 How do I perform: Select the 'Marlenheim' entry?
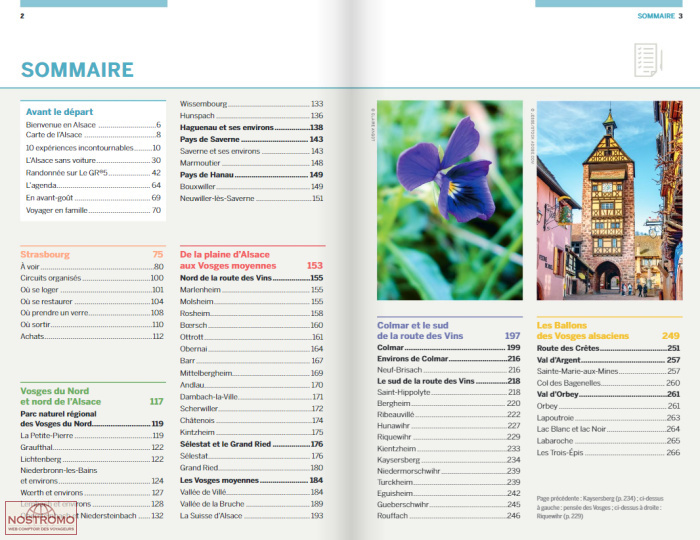pos(251,290)
